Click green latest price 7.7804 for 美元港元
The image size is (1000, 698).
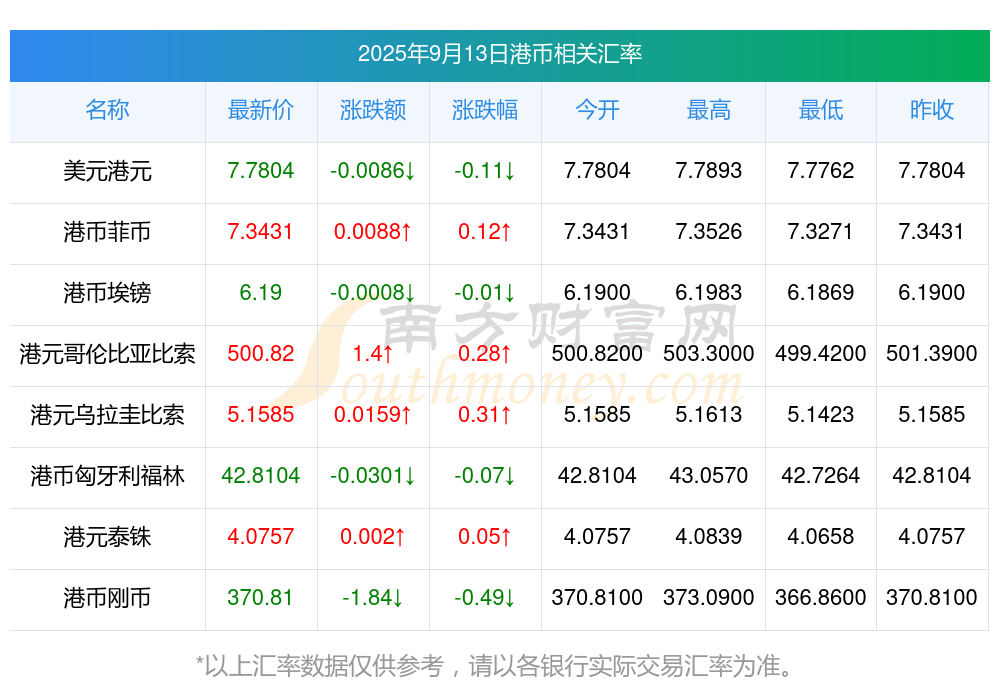[260, 170]
